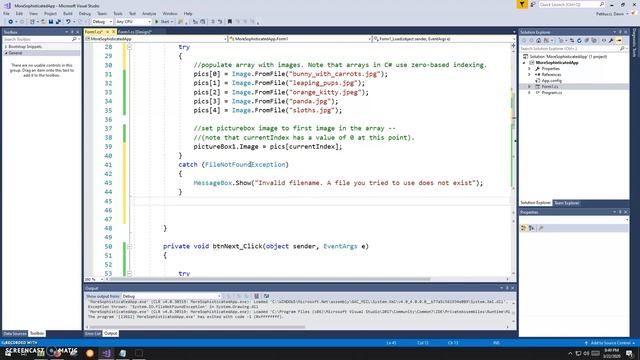Image resolution: width=640 pixels, height=360 pixels.
Task: Click the Solution Explorer Collapse All icon
Action: 587,40
